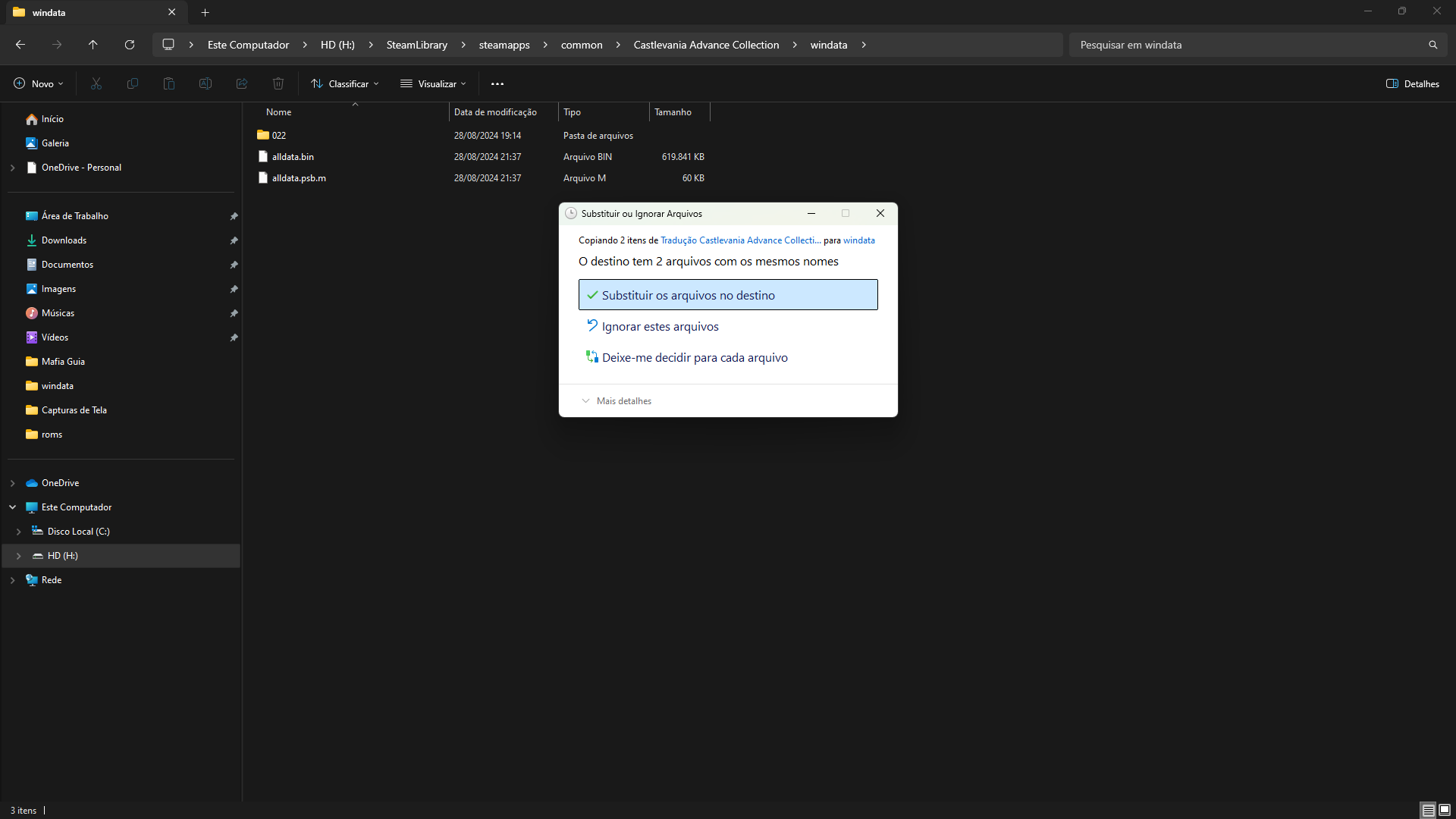Toggle the Detalhes pane button
The height and width of the screenshot is (819, 1456).
(1413, 83)
